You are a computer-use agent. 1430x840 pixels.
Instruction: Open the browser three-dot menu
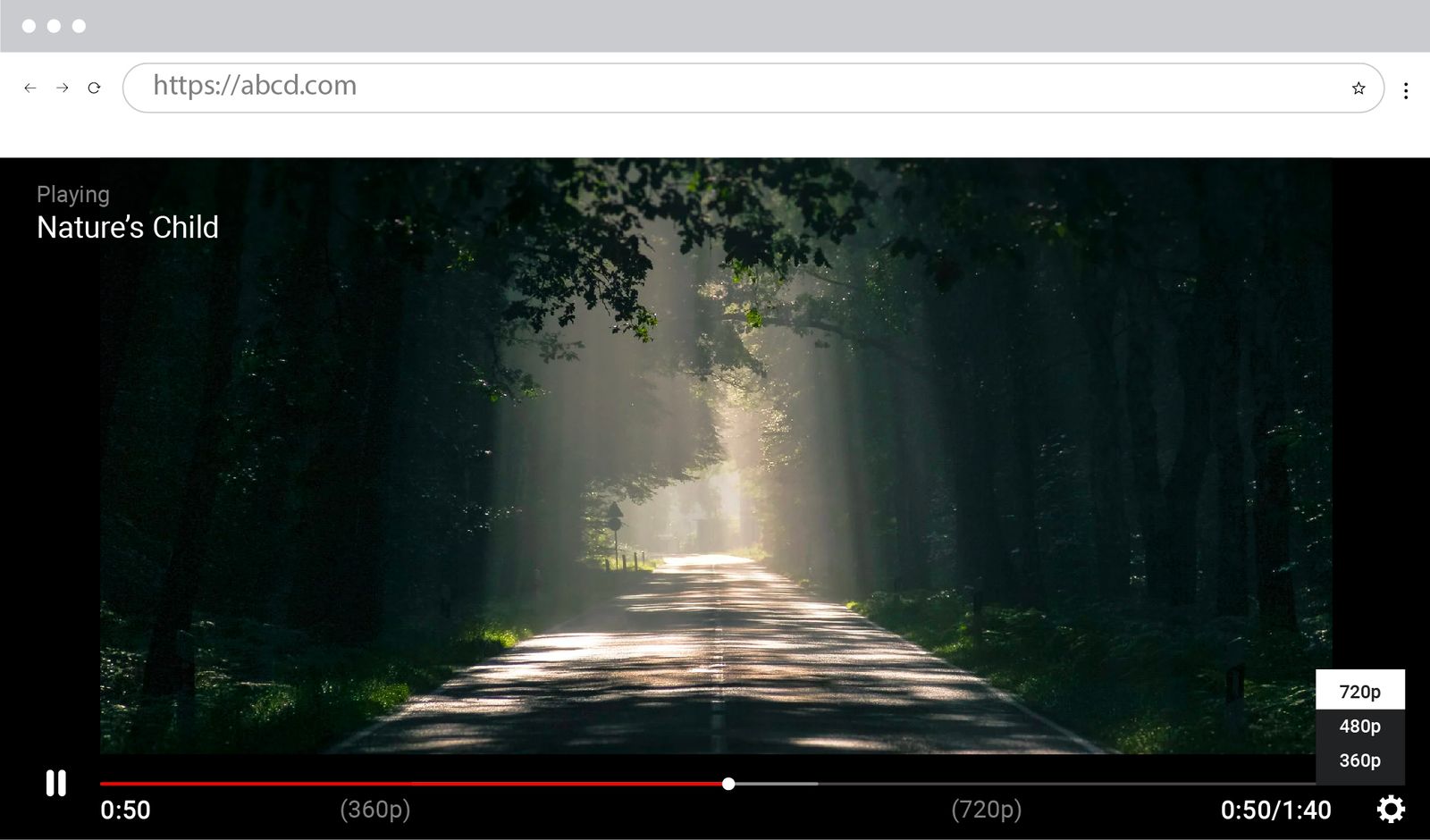pos(1406,88)
